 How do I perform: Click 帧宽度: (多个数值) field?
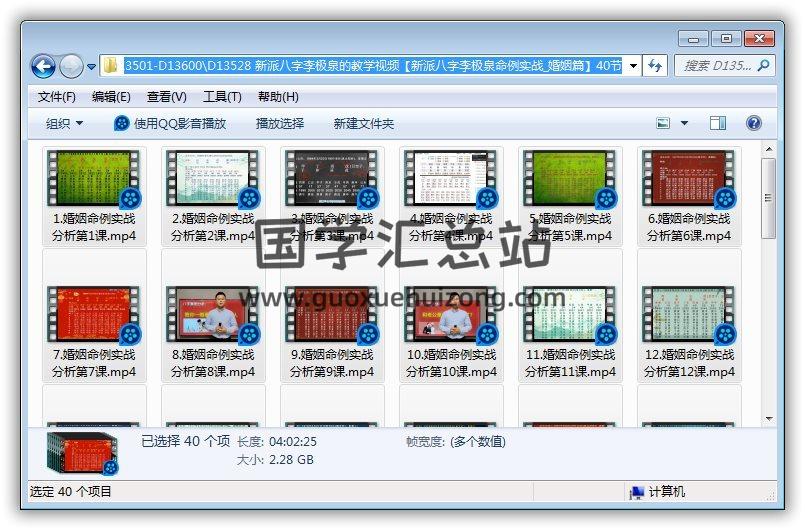point(456,442)
